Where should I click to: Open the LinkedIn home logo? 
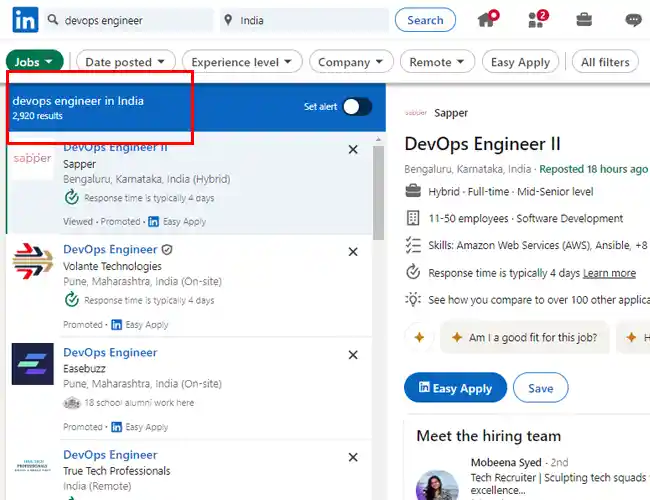pos(25,19)
